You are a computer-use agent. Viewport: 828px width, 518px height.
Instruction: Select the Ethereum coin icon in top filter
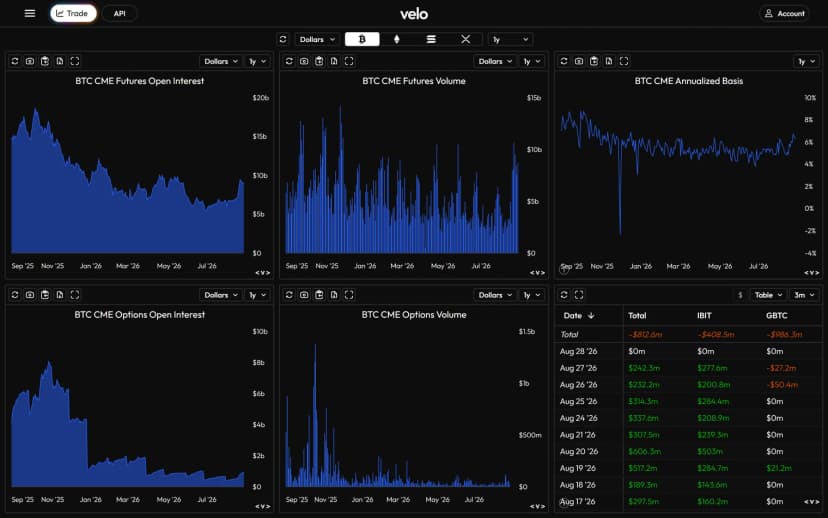(397, 39)
